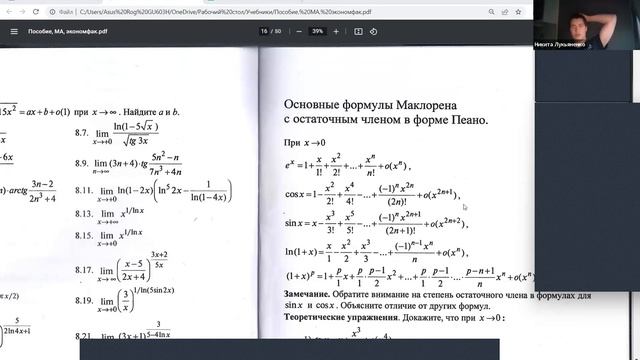Click exercise number 8.7.
The height and width of the screenshot is (360, 640).
tap(82, 133)
